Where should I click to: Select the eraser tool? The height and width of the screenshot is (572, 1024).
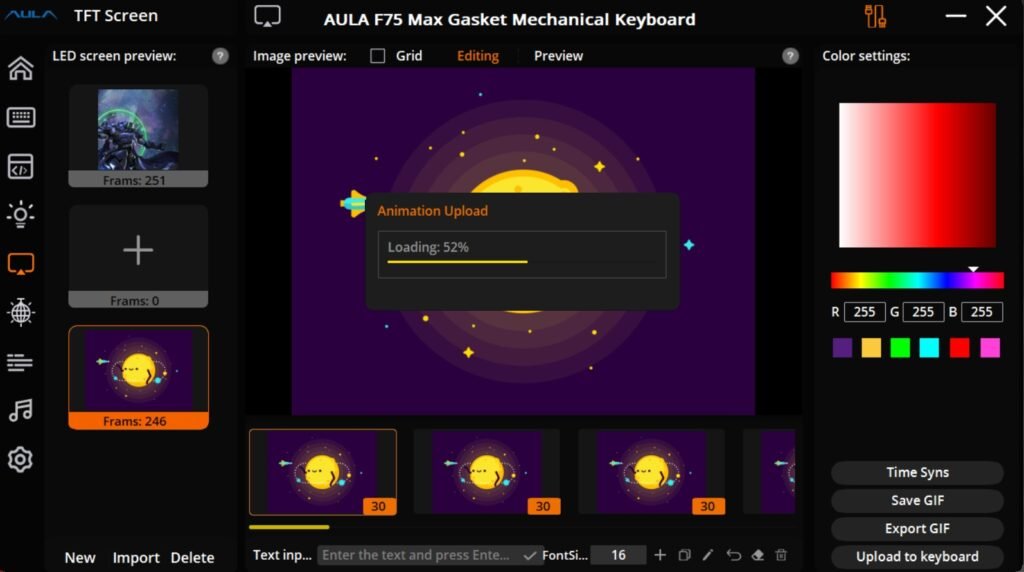pos(758,555)
